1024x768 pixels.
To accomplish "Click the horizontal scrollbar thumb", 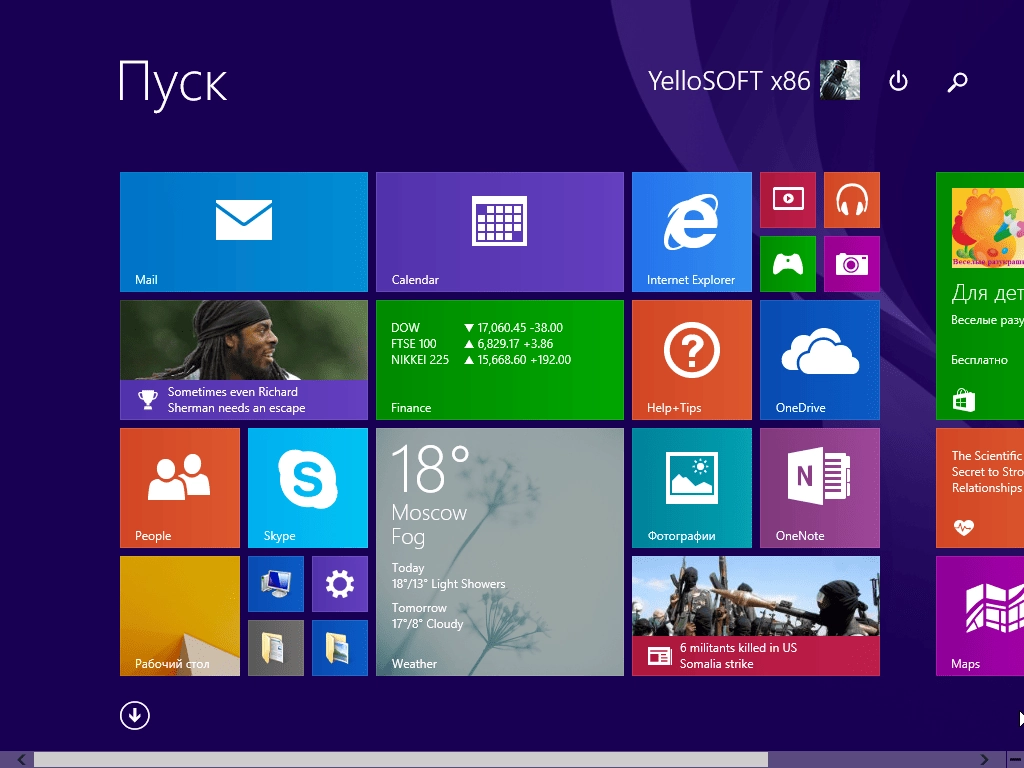I will (401, 760).
